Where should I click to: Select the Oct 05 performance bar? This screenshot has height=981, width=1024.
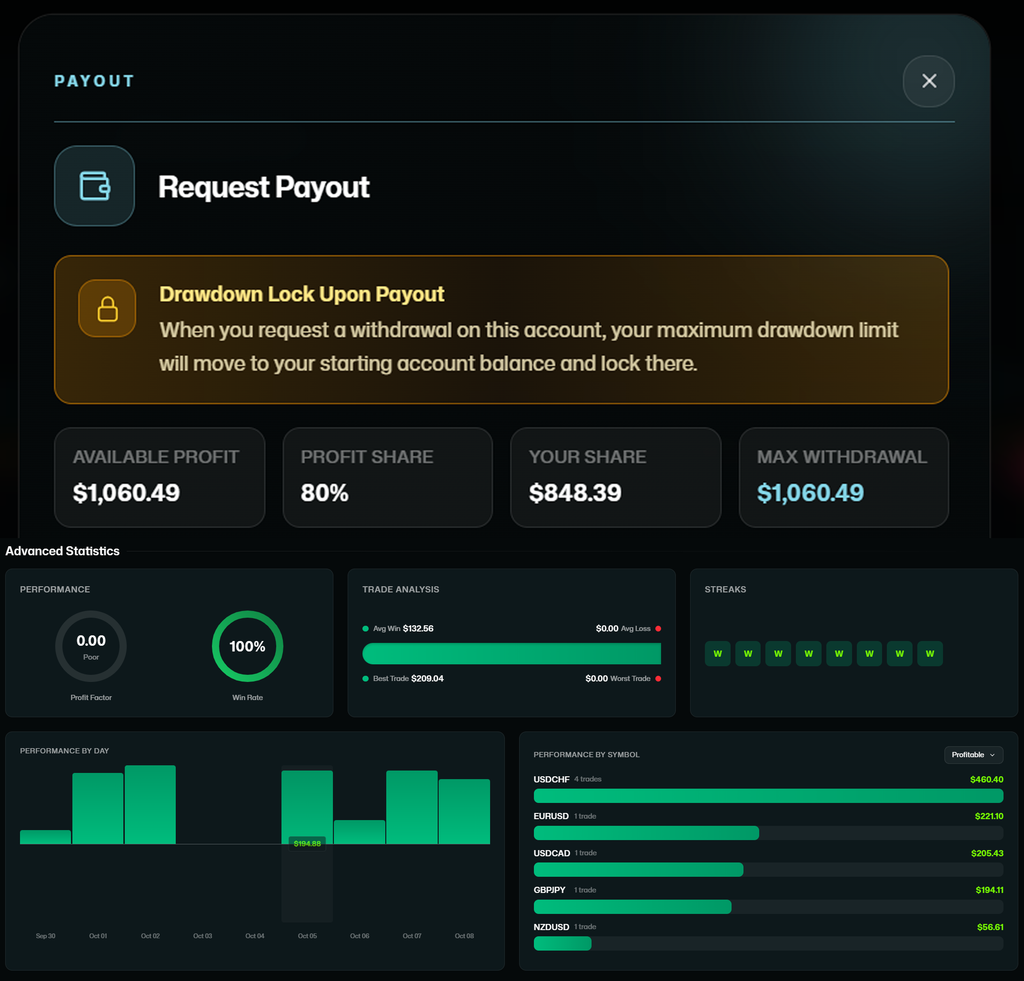tap(307, 807)
